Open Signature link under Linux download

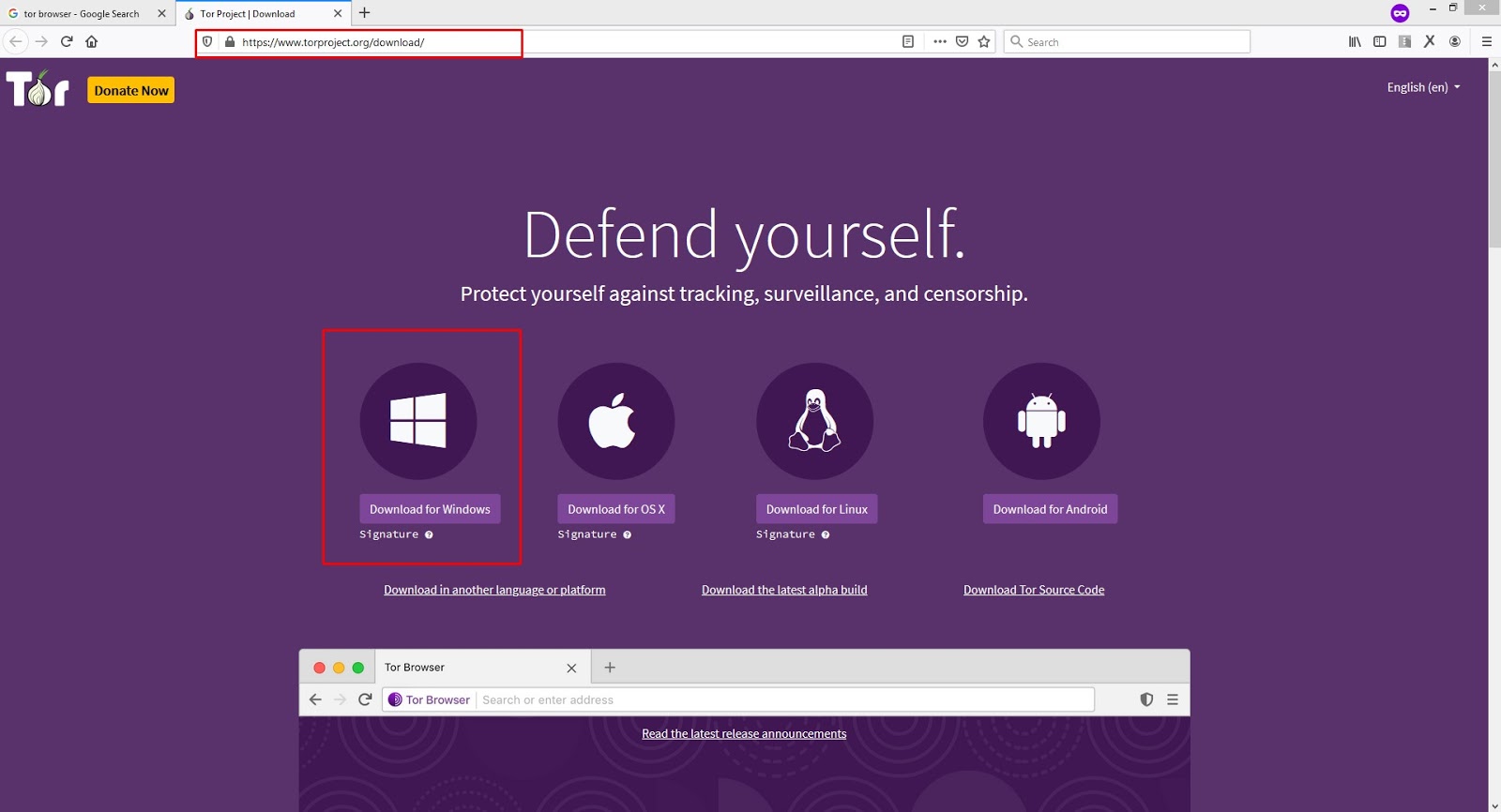785,534
